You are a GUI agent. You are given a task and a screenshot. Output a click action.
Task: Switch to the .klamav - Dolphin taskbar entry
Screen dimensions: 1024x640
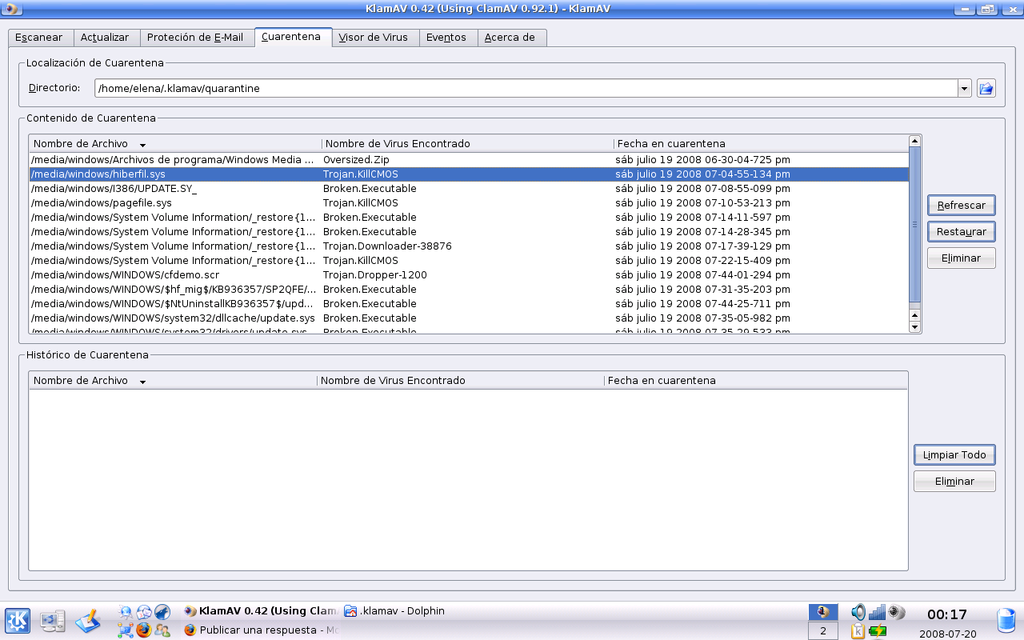395,611
